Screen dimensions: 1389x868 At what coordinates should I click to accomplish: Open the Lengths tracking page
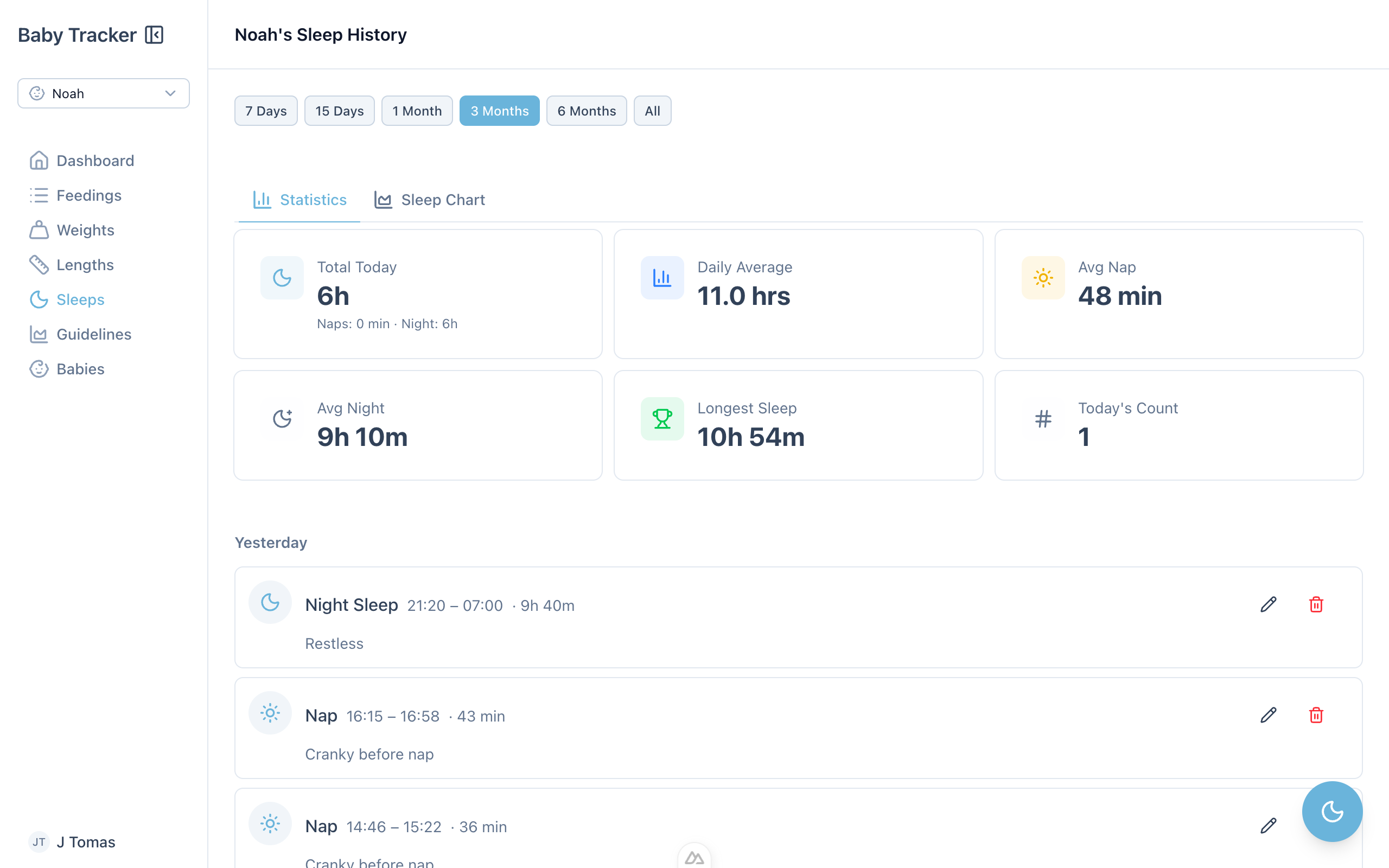[x=85, y=265]
